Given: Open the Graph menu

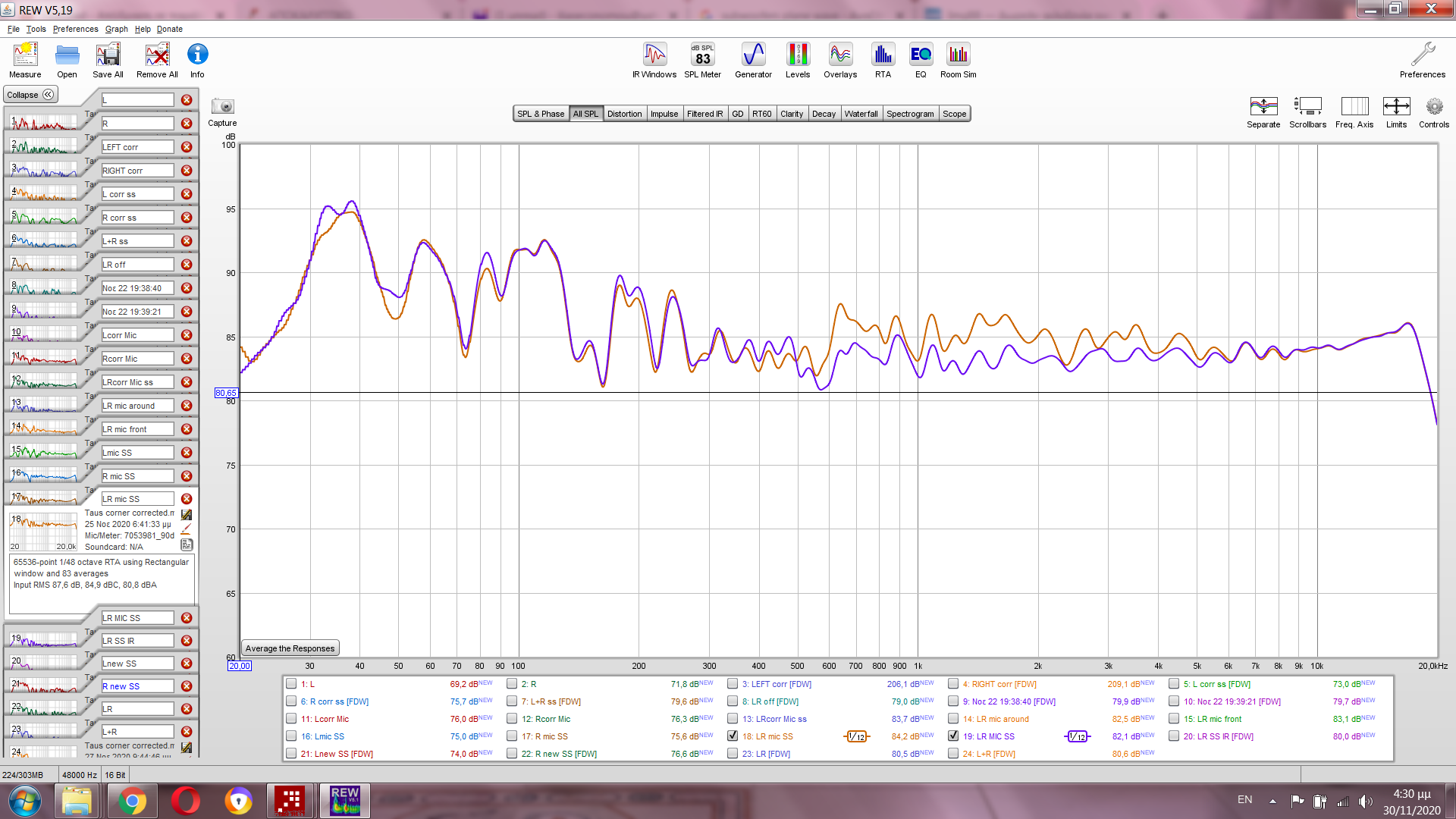Looking at the screenshot, I should coord(116,29).
